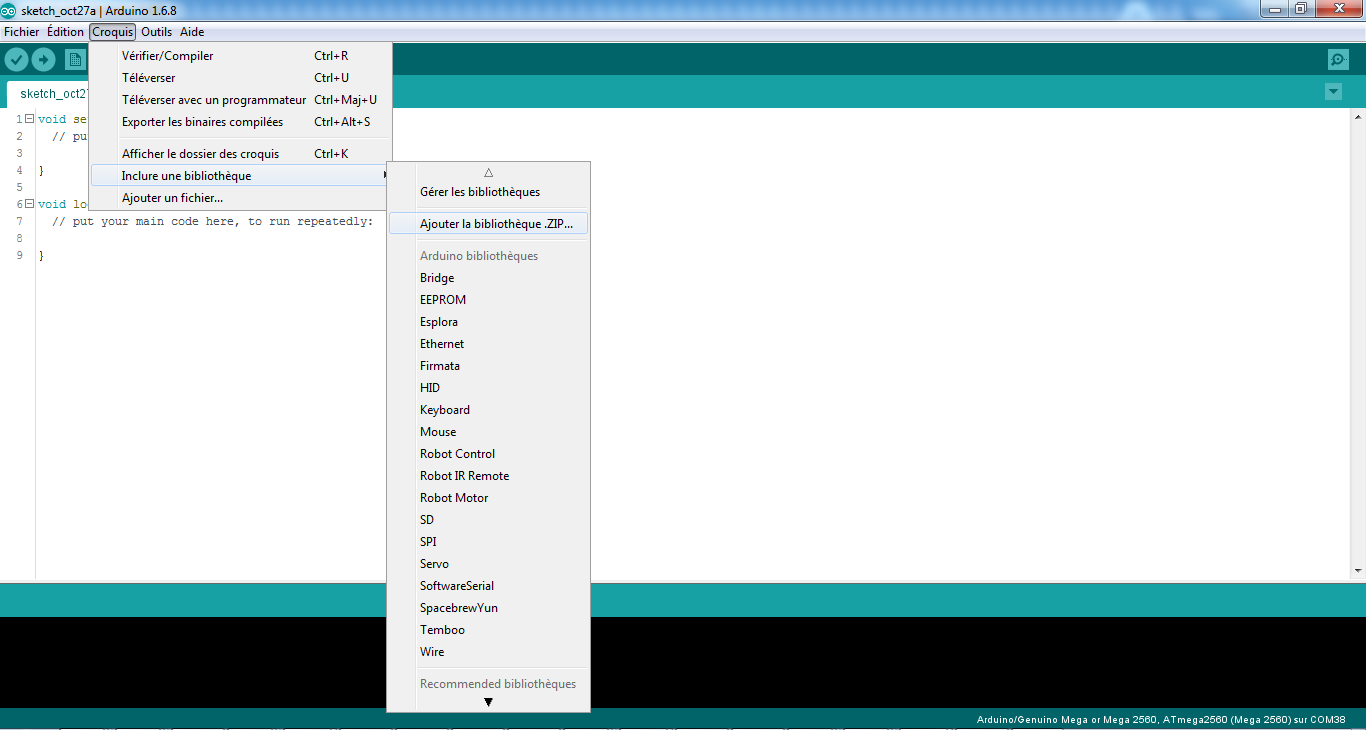Select Exporter les binaires compilées
The image size is (1366, 730).
coord(240,122)
